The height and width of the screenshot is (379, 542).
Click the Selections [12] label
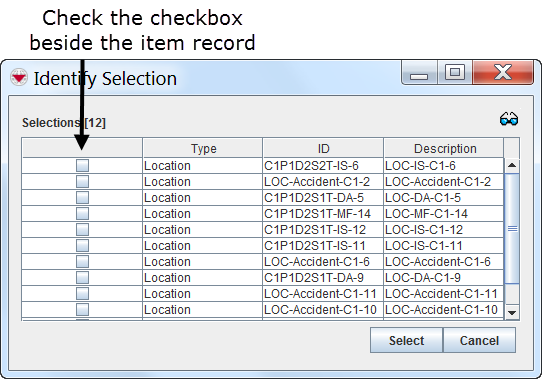64,123
